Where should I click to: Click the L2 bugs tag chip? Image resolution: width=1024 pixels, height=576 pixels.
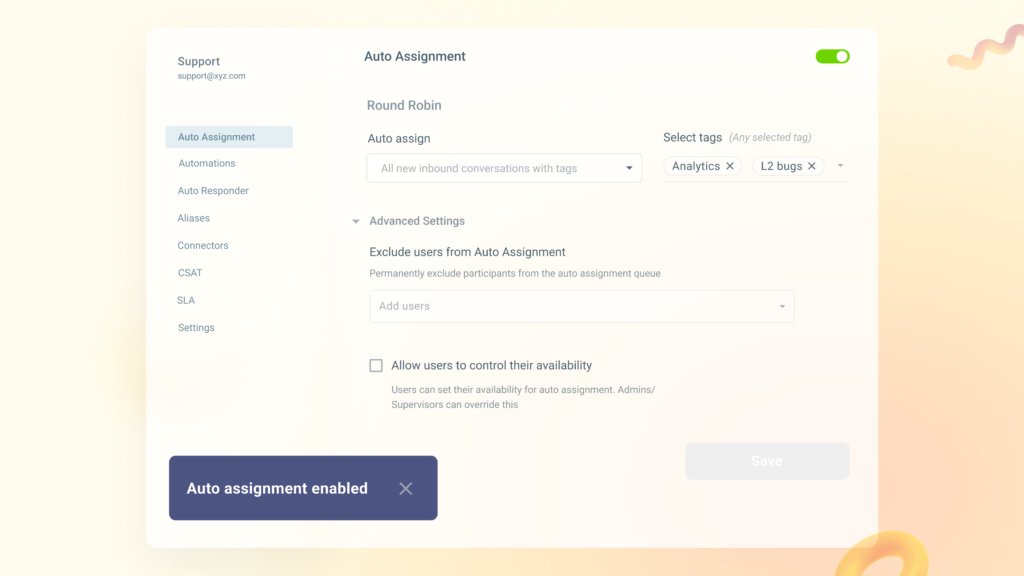point(788,166)
